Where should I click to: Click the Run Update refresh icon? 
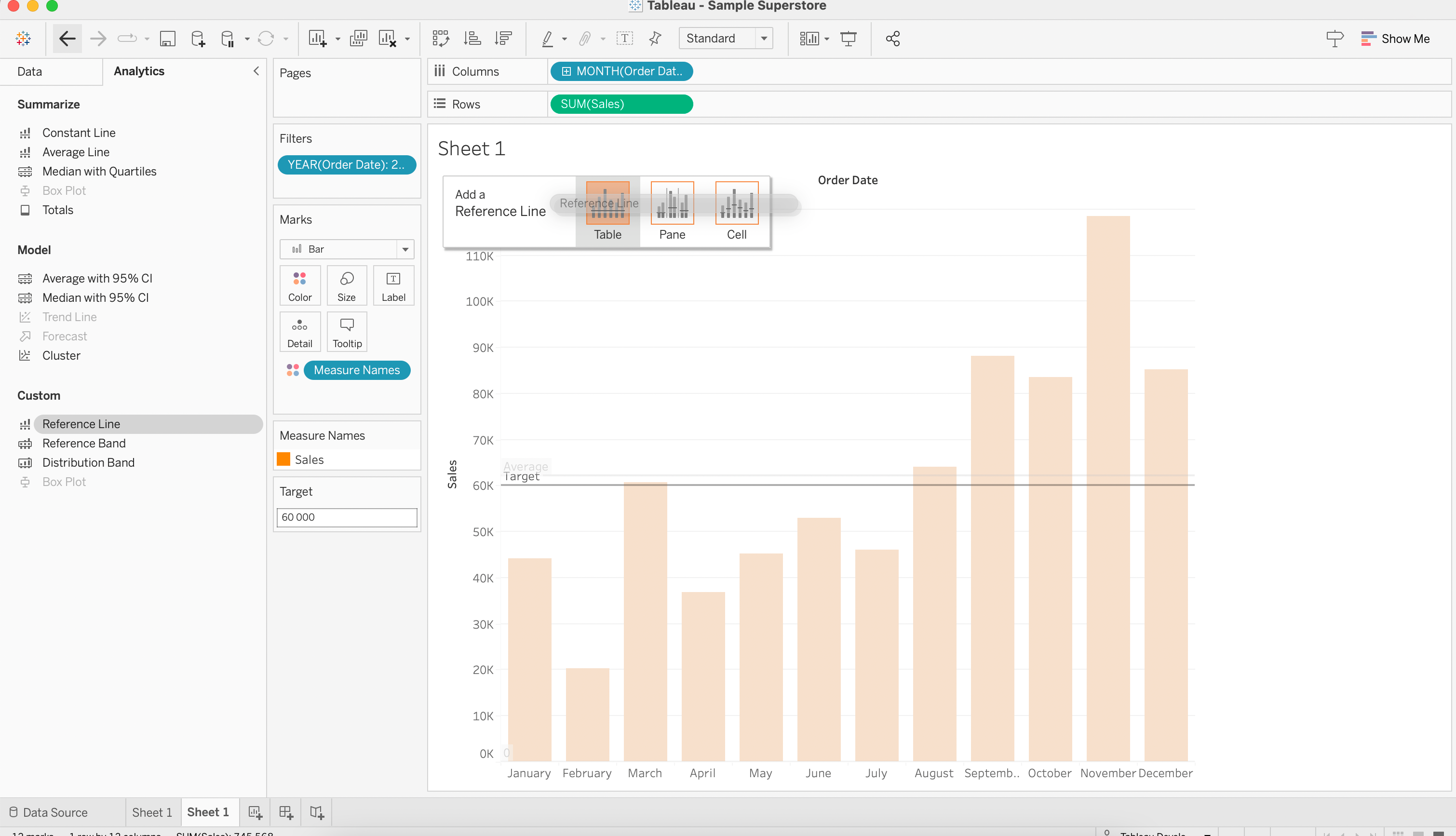tap(265, 39)
